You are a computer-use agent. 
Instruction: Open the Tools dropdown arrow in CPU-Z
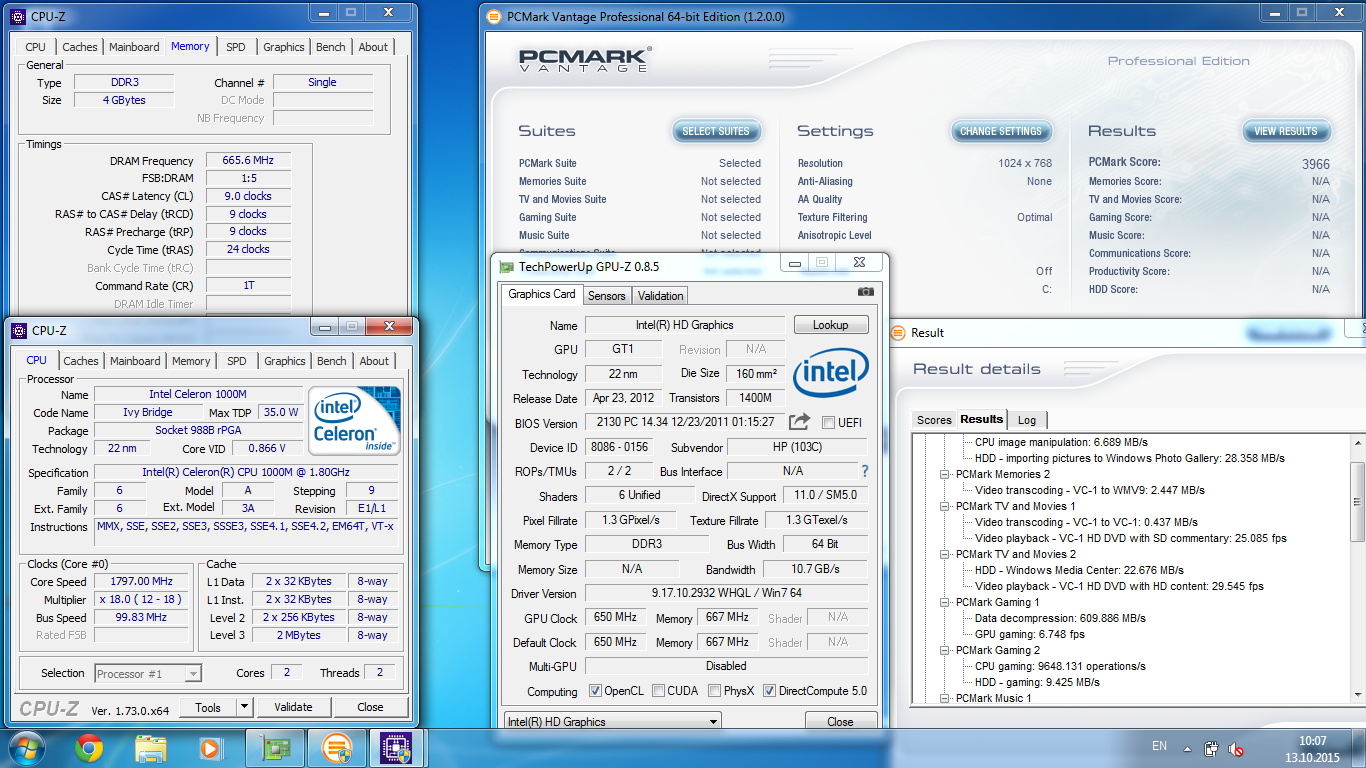244,707
